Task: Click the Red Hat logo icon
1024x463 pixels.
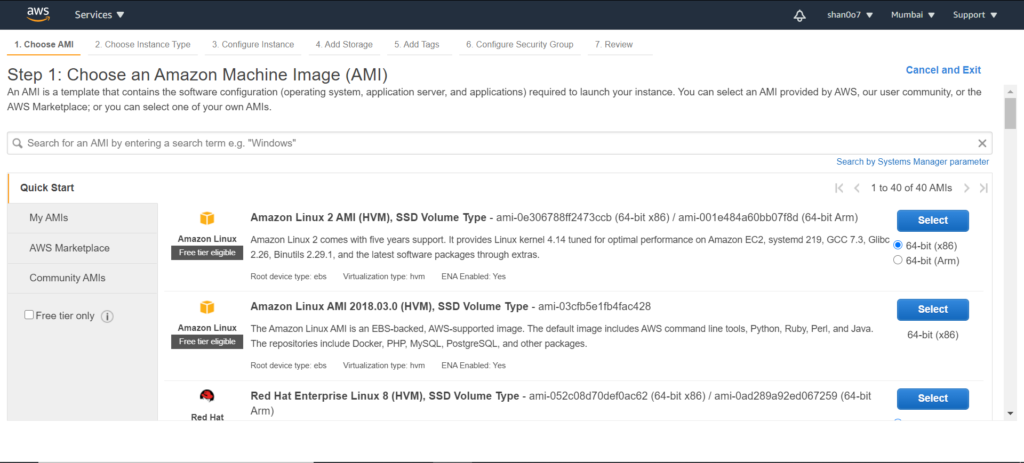Action: [x=207, y=396]
